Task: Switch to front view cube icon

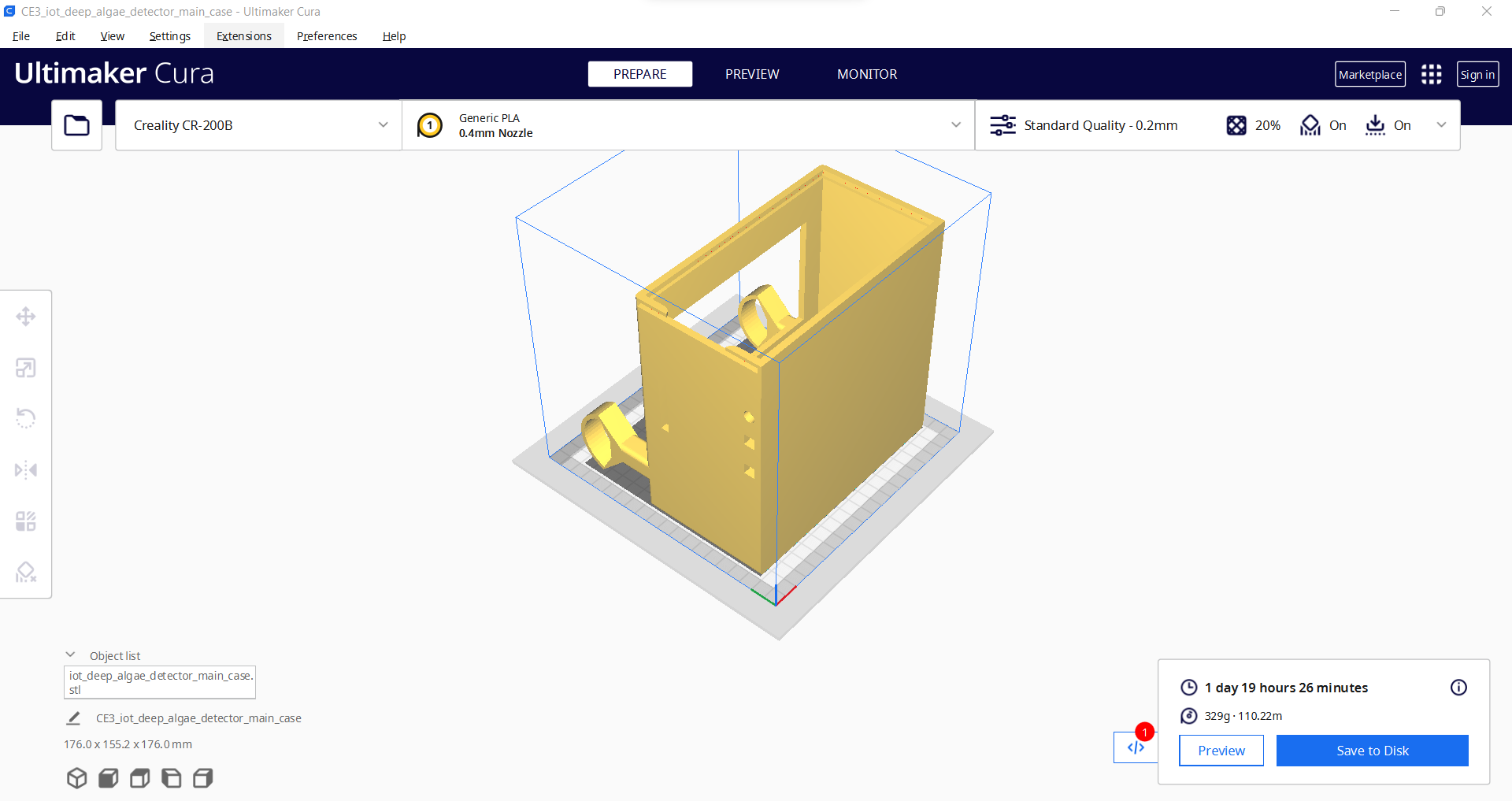Action: pos(109,778)
